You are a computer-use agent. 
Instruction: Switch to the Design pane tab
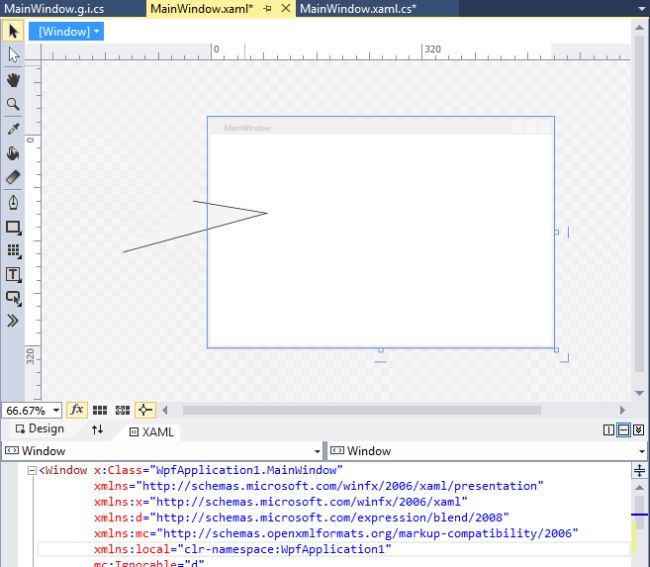pyautogui.click(x=40, y=429)
